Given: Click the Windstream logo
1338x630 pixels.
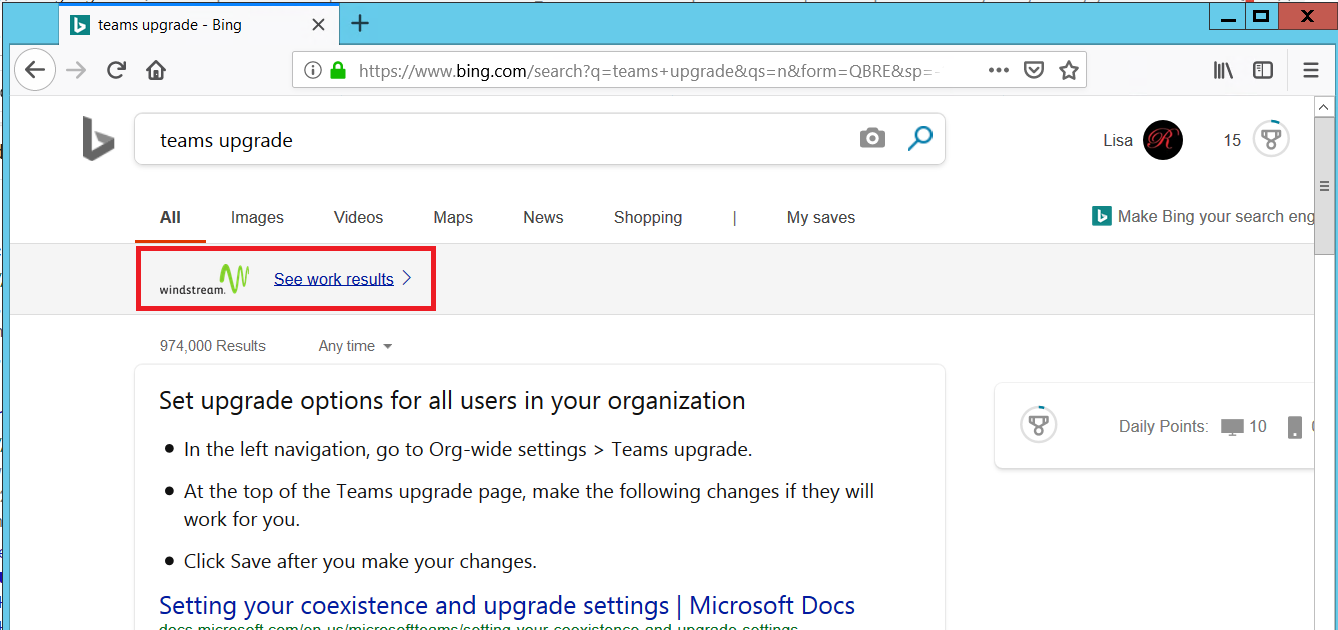Looking at the screenshot, I should [204, 279].
